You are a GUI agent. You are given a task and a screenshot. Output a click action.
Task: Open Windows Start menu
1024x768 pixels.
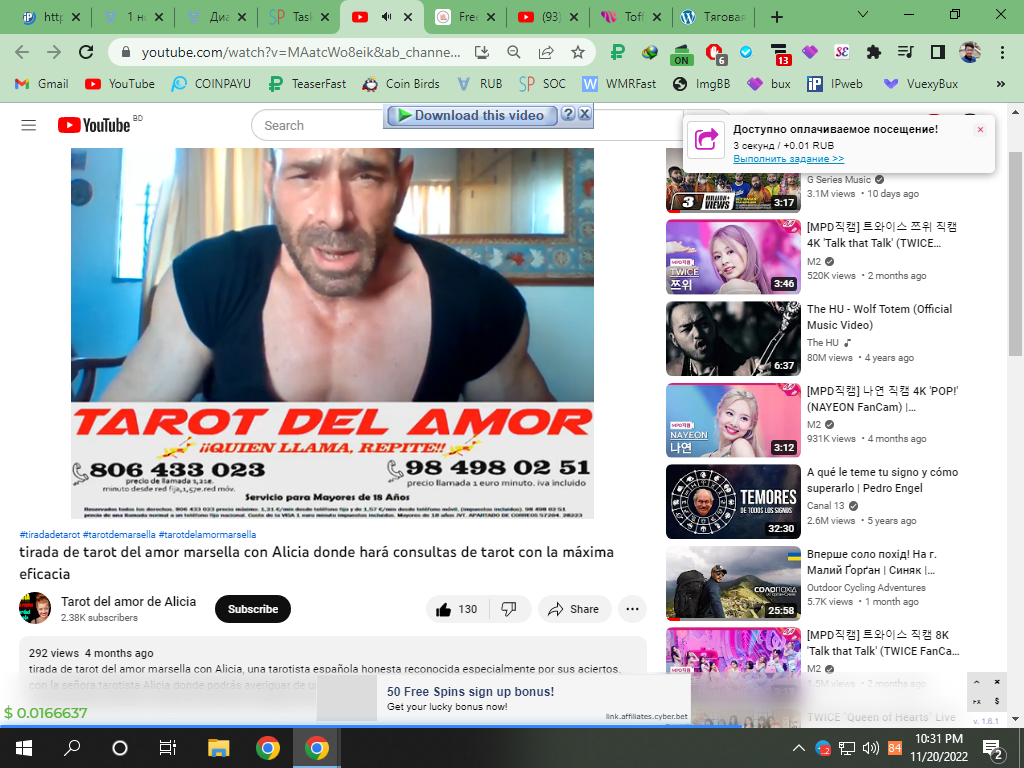tap(24, 748)
